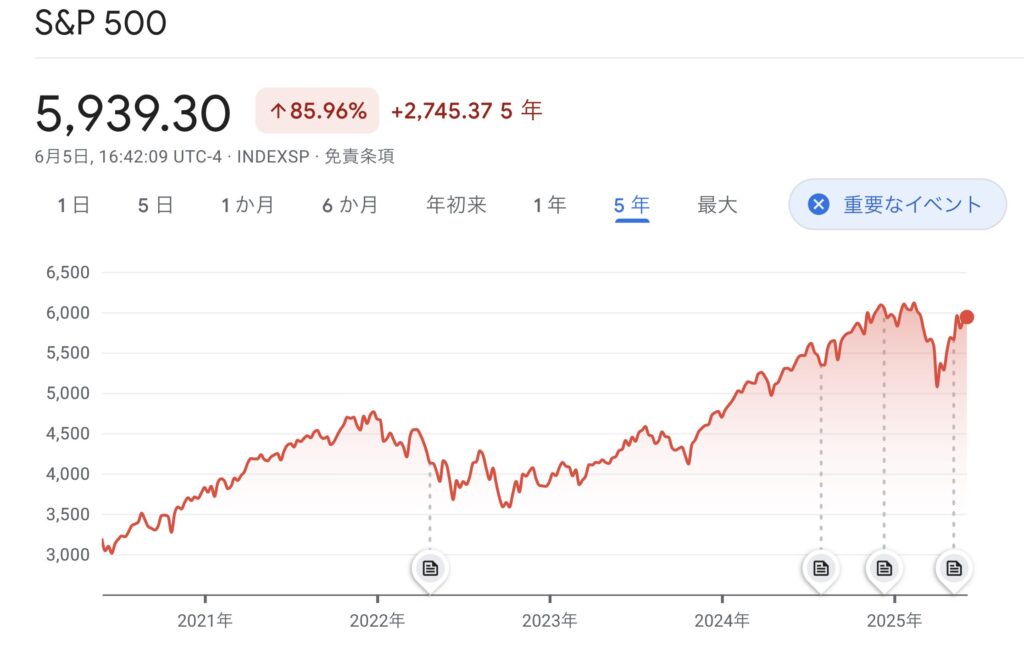Viewport: 1024px width, 651px height.
Task: Click the 2023年 axis label
Action: pos(549,620)
